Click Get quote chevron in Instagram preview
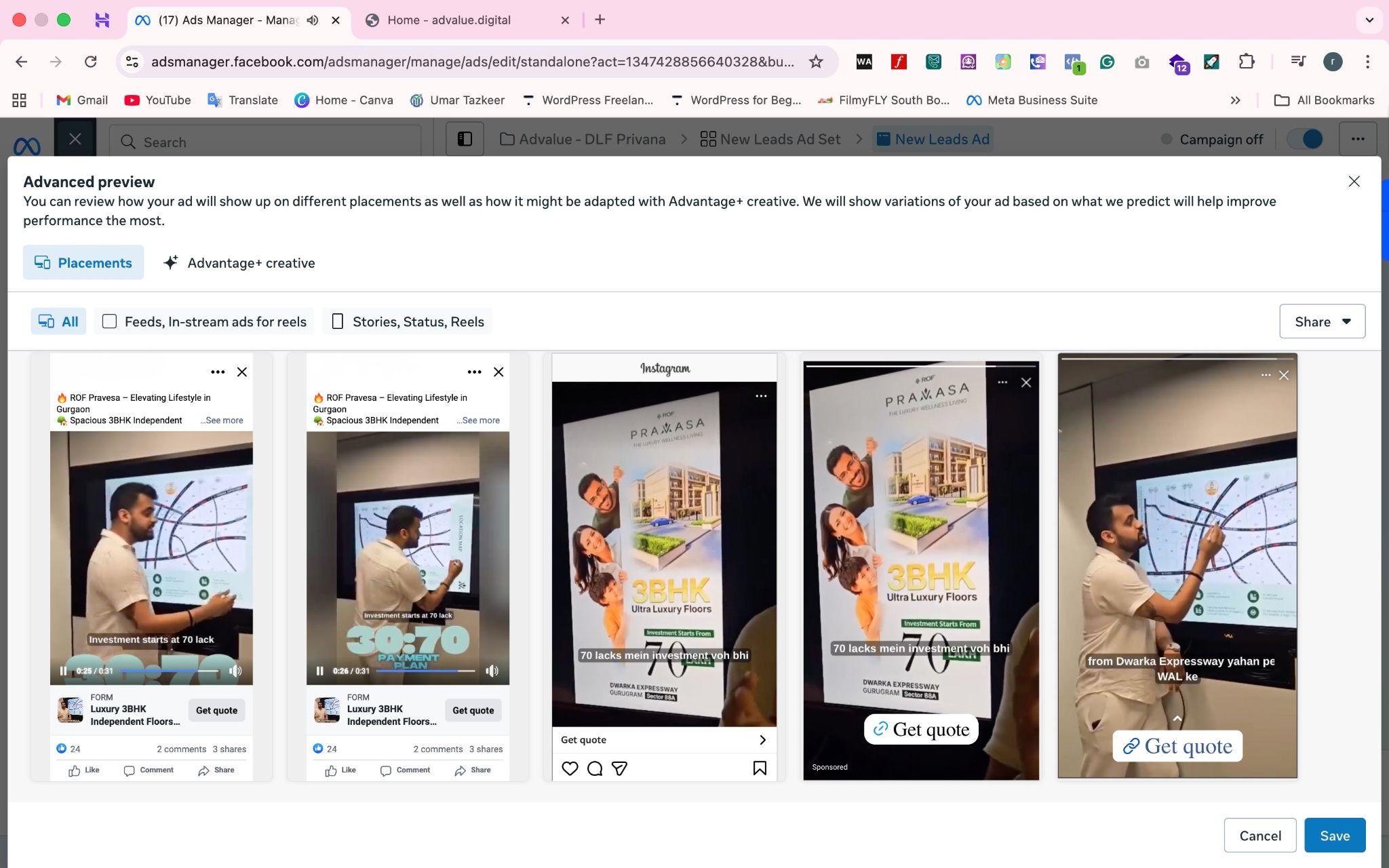Viewport: 1389px width, 868px height. click(x=762, y=740)
